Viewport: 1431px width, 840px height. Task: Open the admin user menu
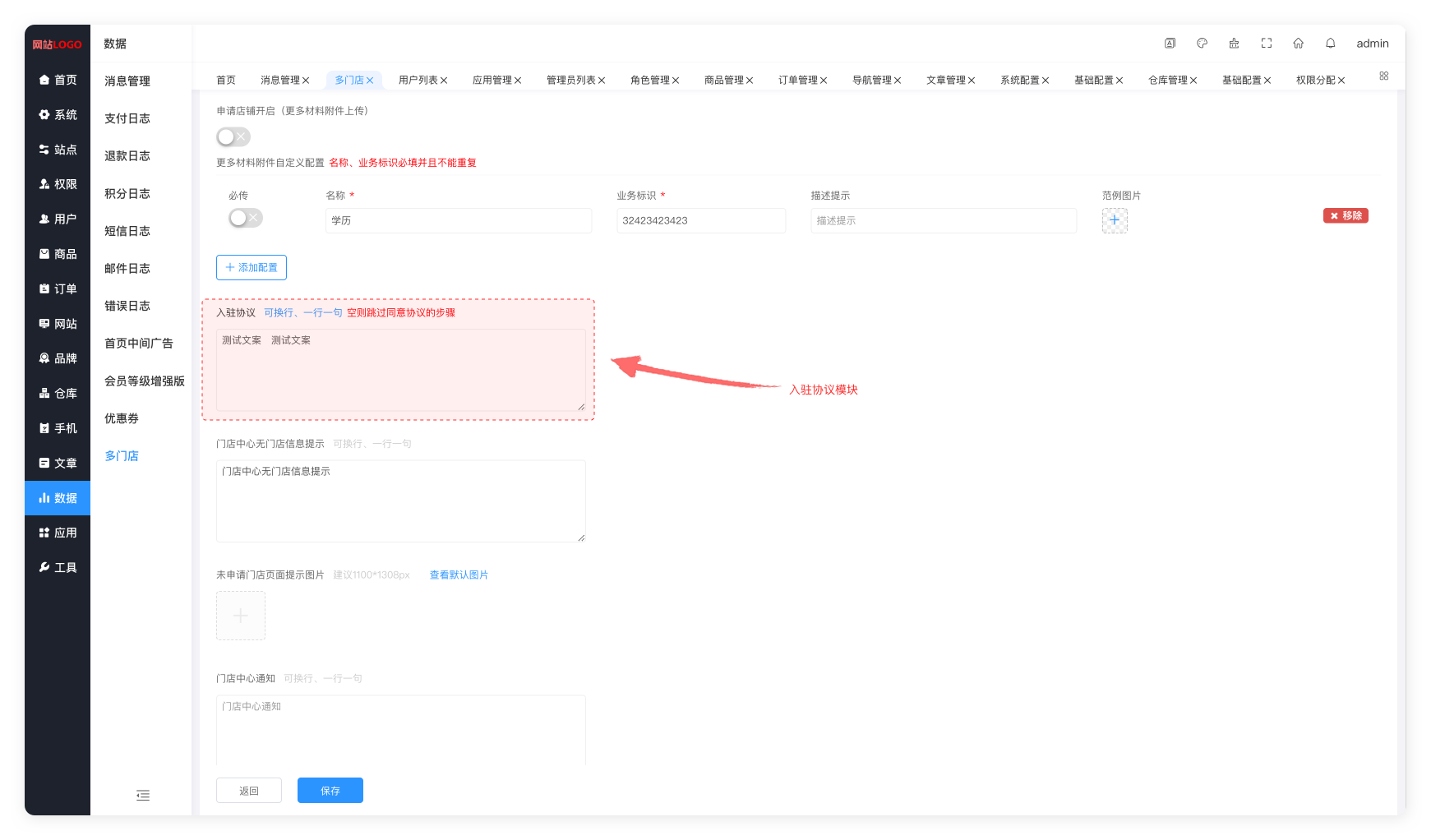click(x=1372, y=44)
